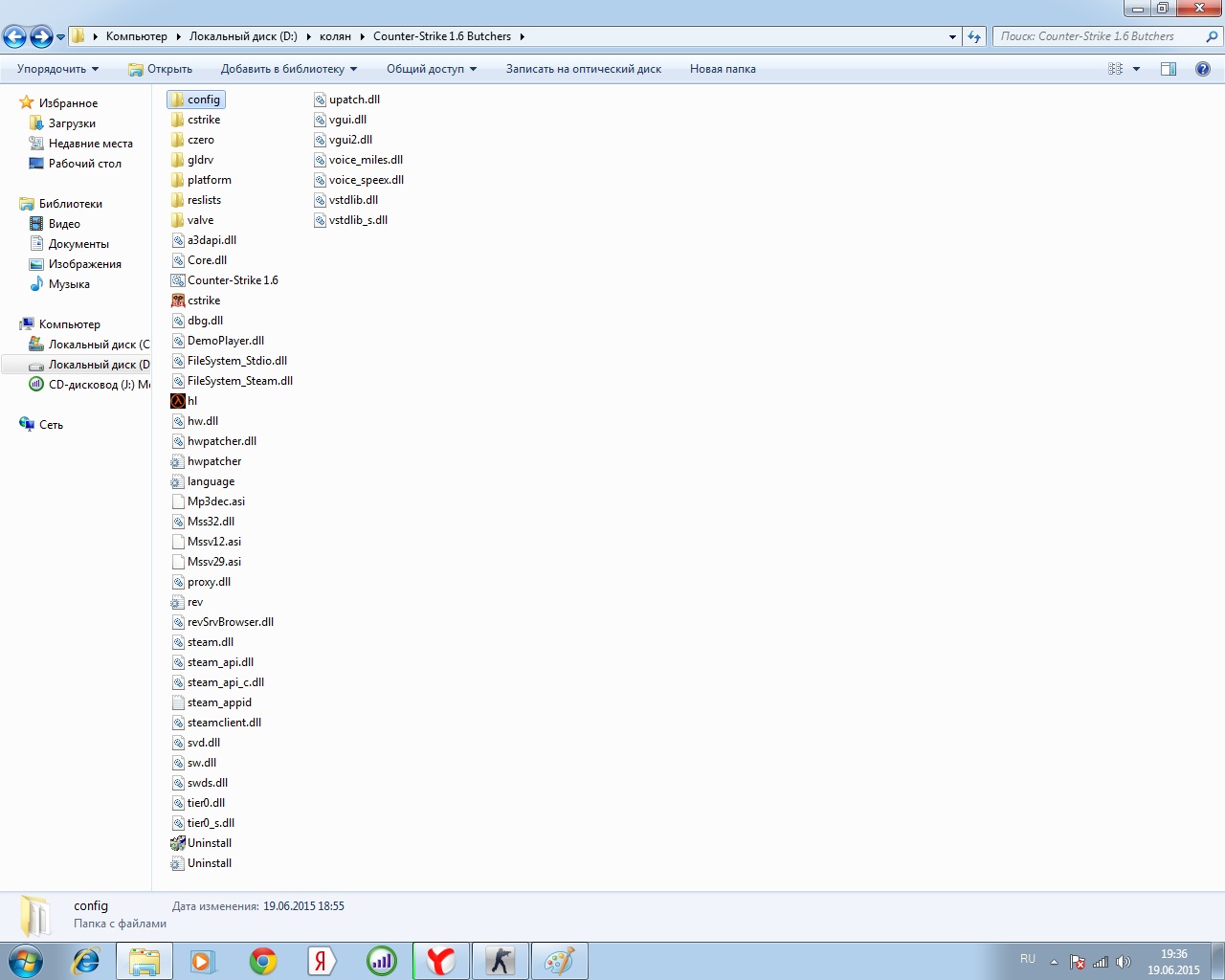This screenshot has width=1225, height=980.
Task: Select the rev settings file icon
Action: coord(177,602)
